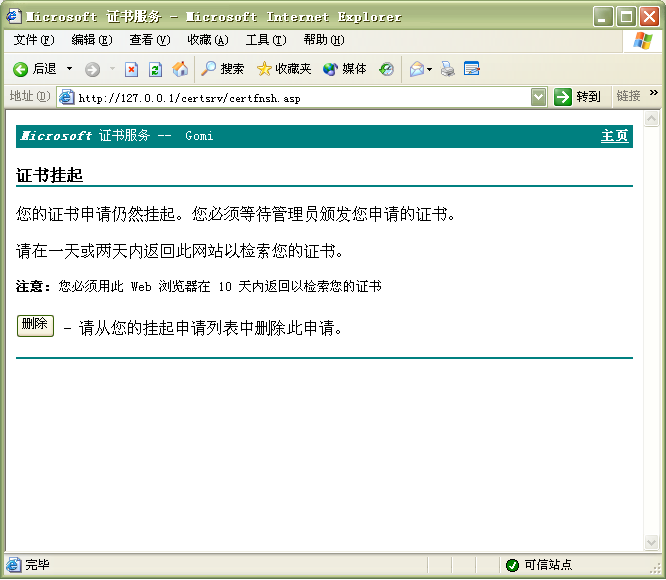Open the Back history dropdown arrow
This screenshot has width=666, height=580.
pos(69,69)
